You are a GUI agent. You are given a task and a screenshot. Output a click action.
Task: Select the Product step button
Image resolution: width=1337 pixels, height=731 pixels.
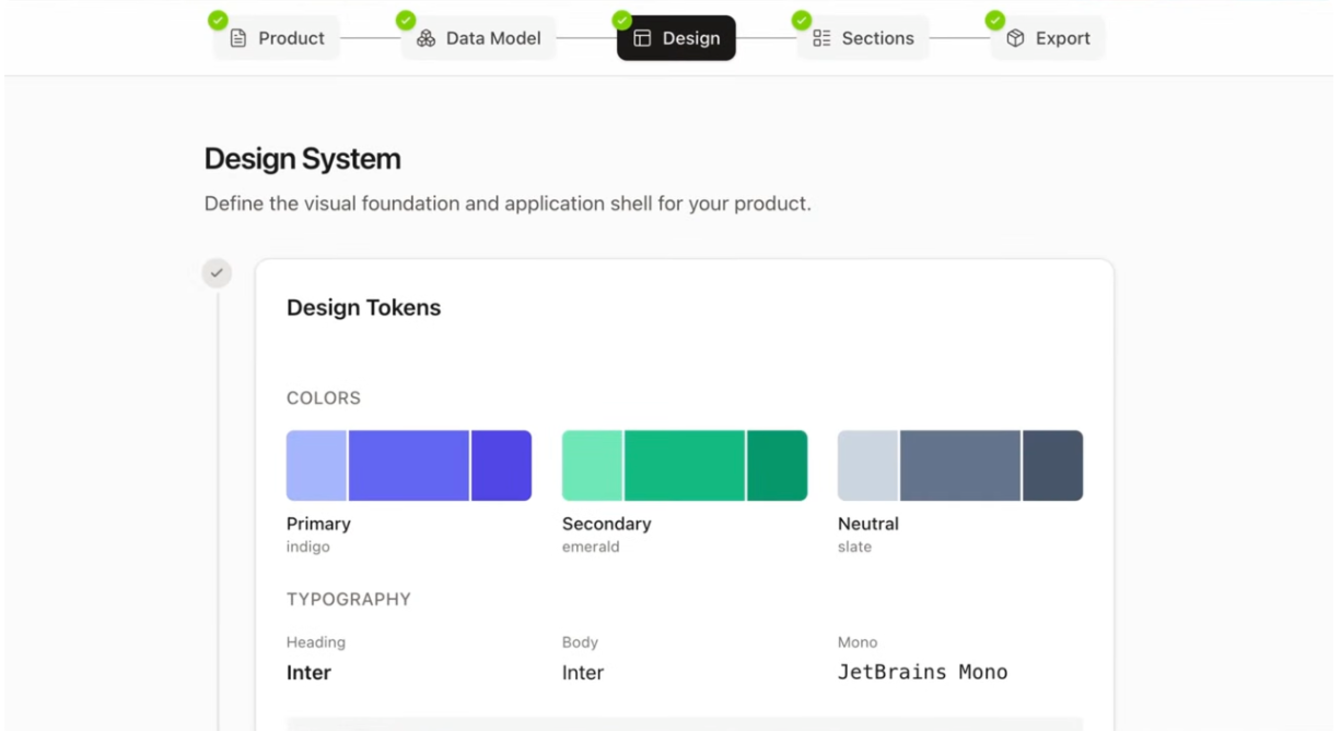click(291, 38)
